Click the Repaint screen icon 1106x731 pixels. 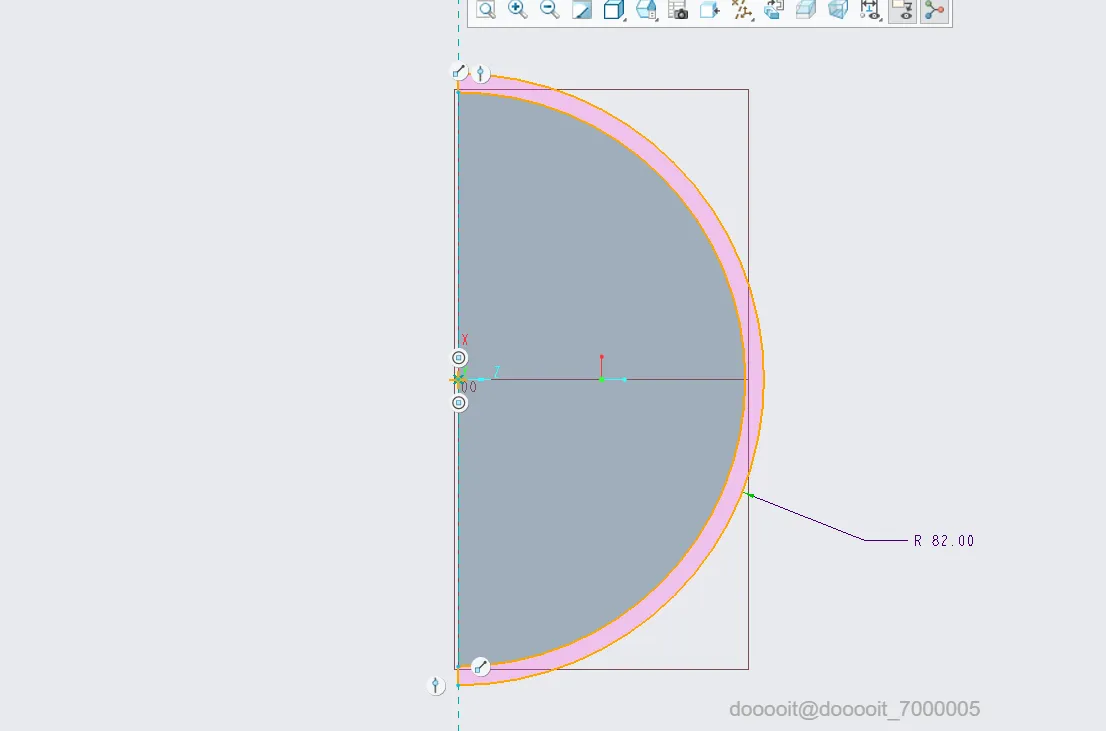point(582,9)
